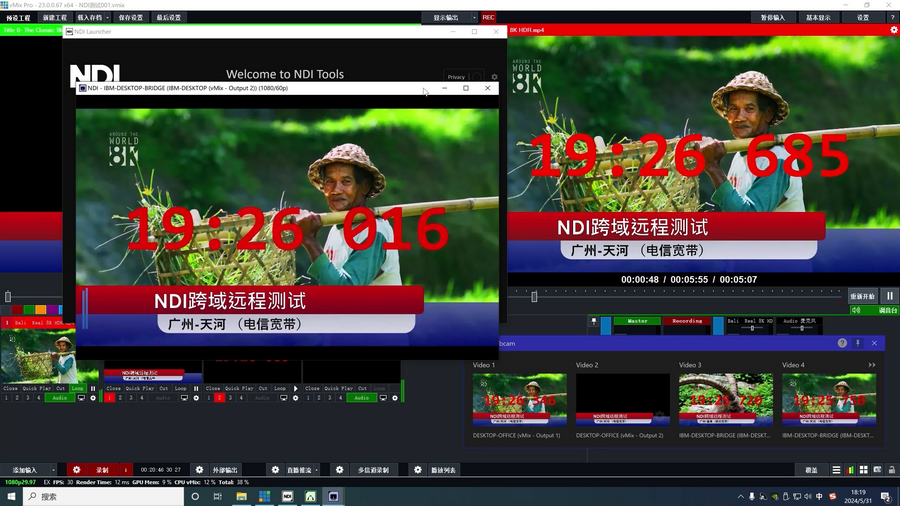Click the speaker icon beside 调音台
Screen dimensions: 900x506
(x=856, y=310)
